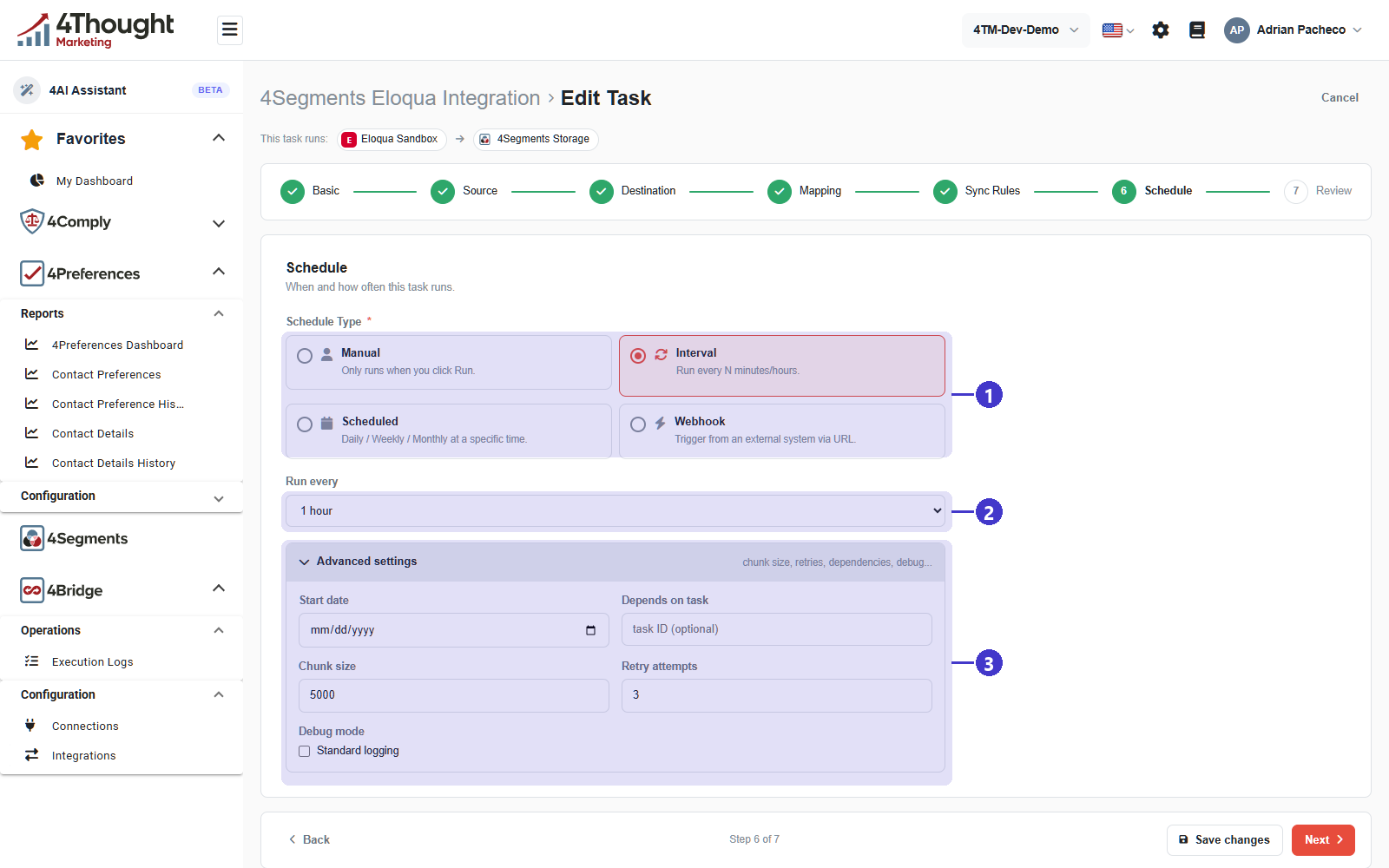Click the Sync Rules step checkmark
The width and height of the screenshot is (1389, 868).
(945, 191)
